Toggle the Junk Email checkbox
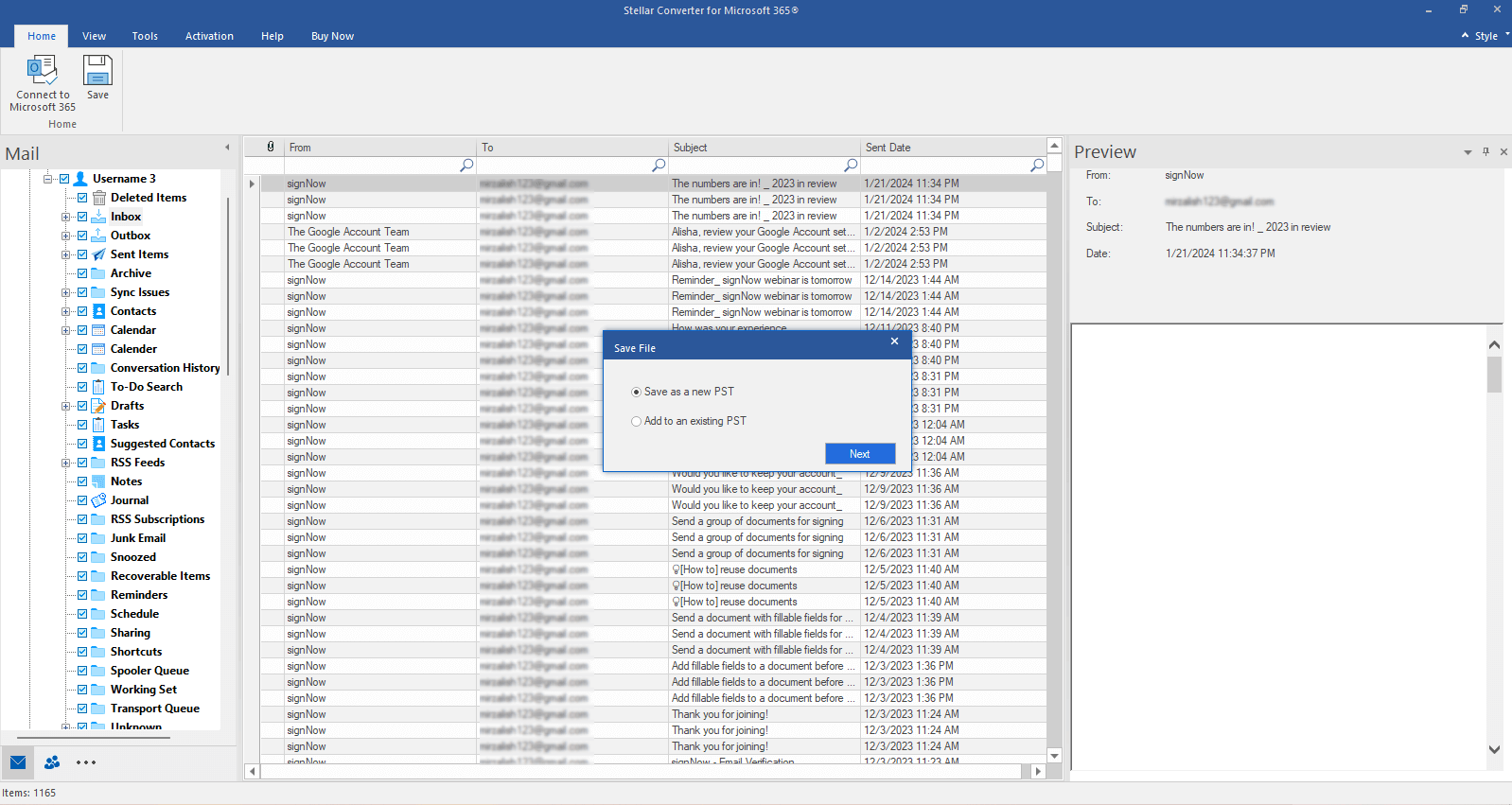 82,538
